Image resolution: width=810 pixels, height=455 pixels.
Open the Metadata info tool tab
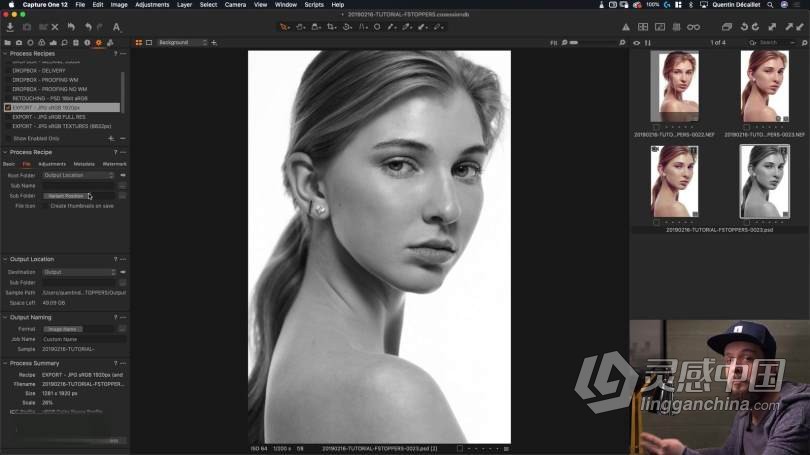pyautogui.click(x=87, y=43)
